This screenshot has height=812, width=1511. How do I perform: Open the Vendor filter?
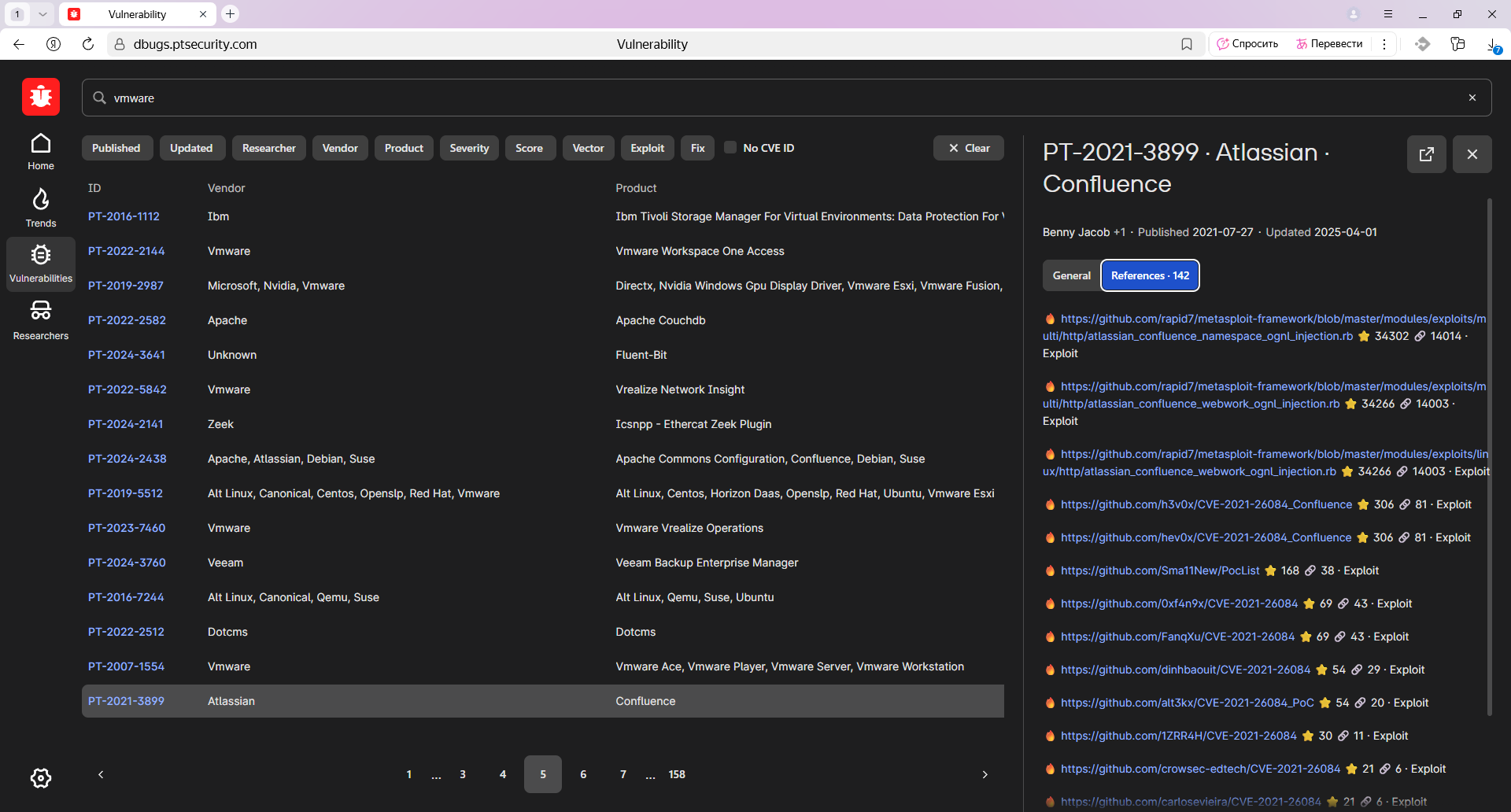(340, 148)
